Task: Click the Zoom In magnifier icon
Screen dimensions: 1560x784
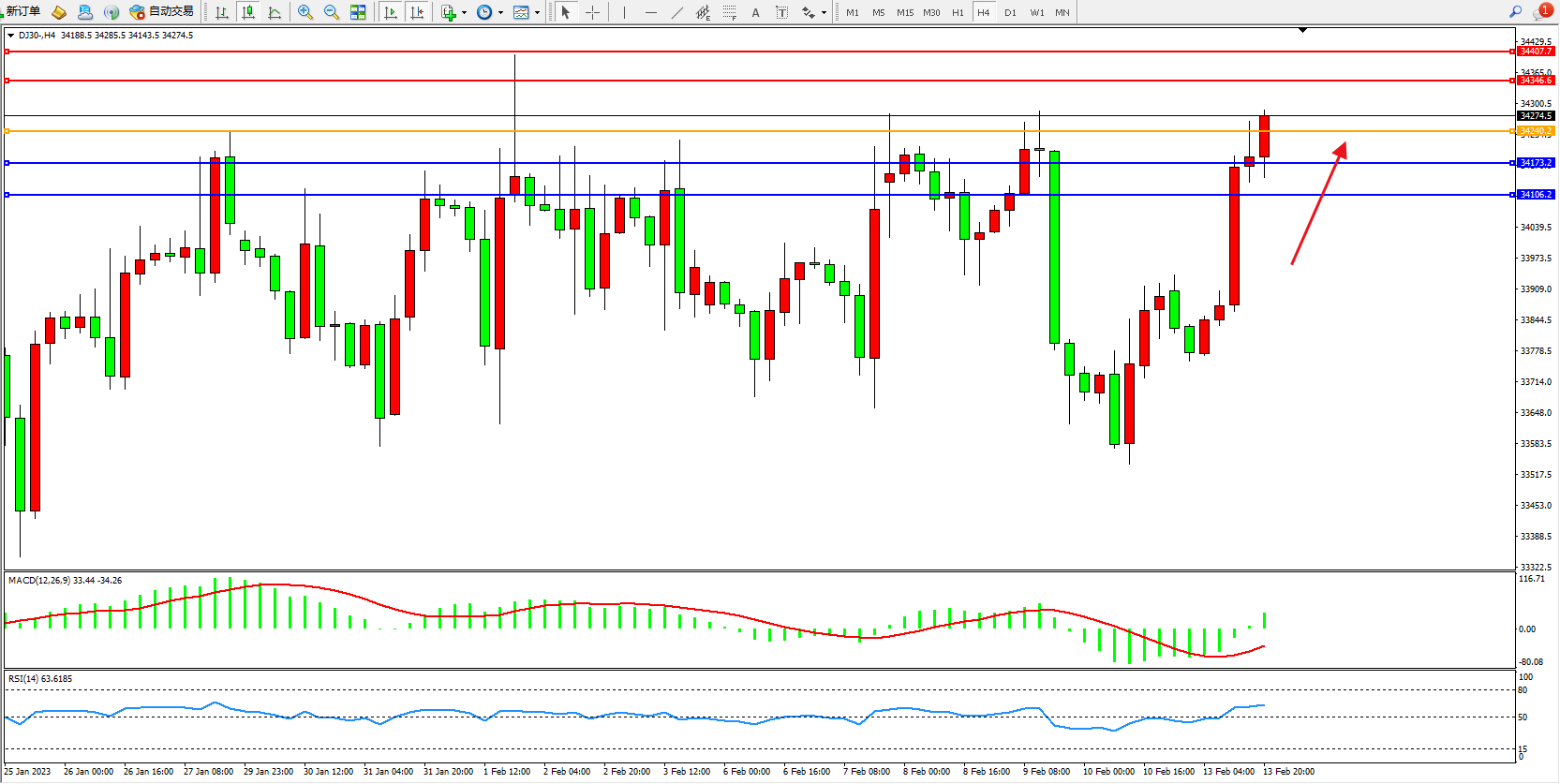Action: coord(305,12)
